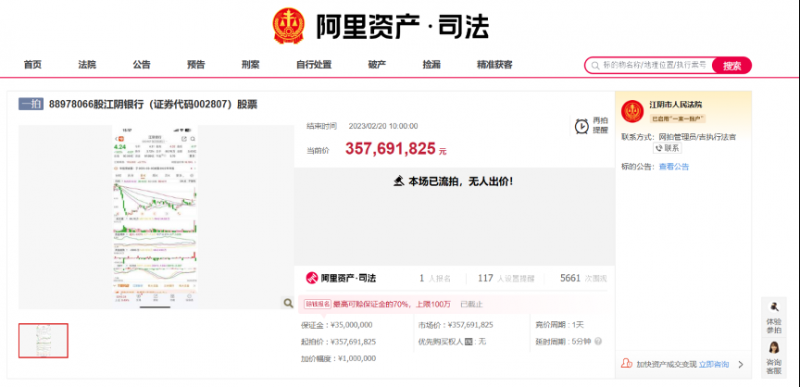Click the phone icon in 联系 button
Screen dimensions: 800x387
[659, 148]
